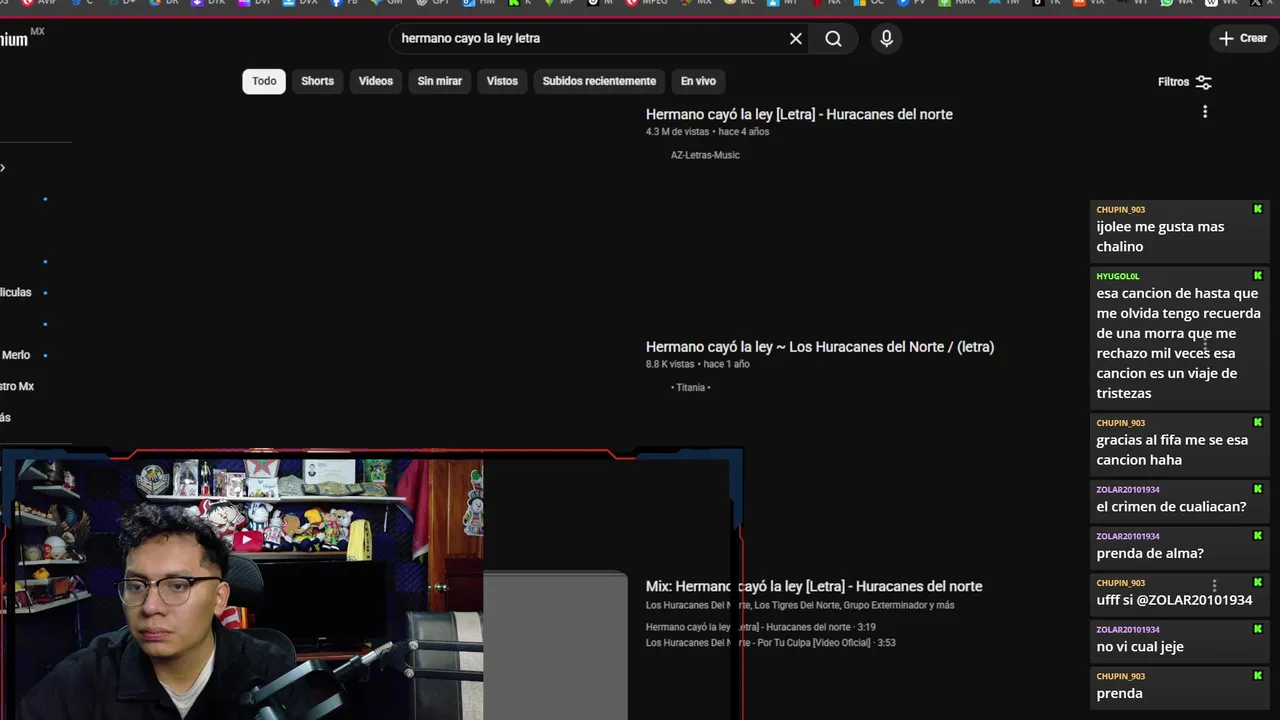Click Kick badge on HYUGOLOL's chat message

tap(1258, 275)
